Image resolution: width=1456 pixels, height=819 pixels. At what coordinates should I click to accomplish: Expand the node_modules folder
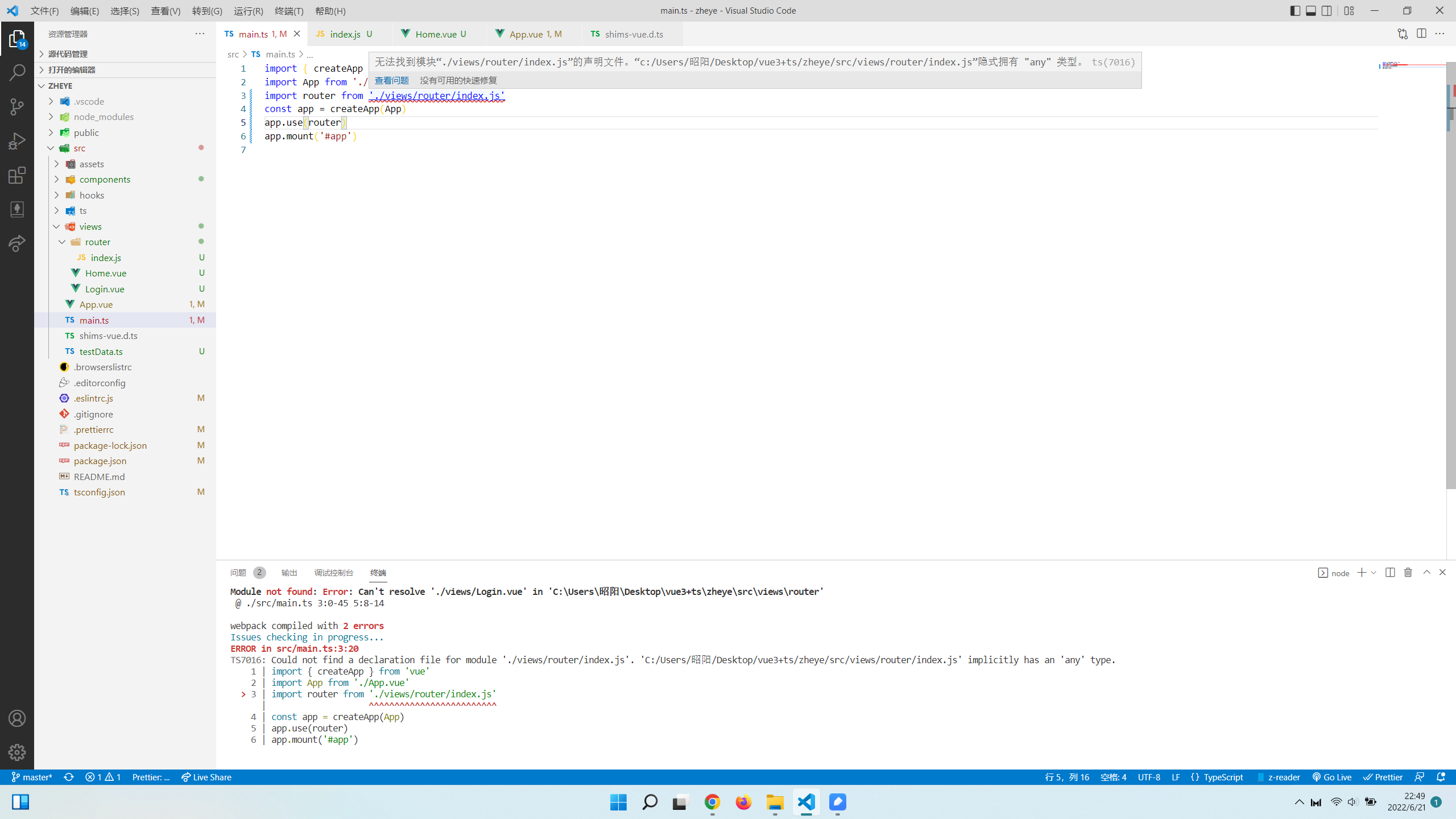(x=125, y=117)
